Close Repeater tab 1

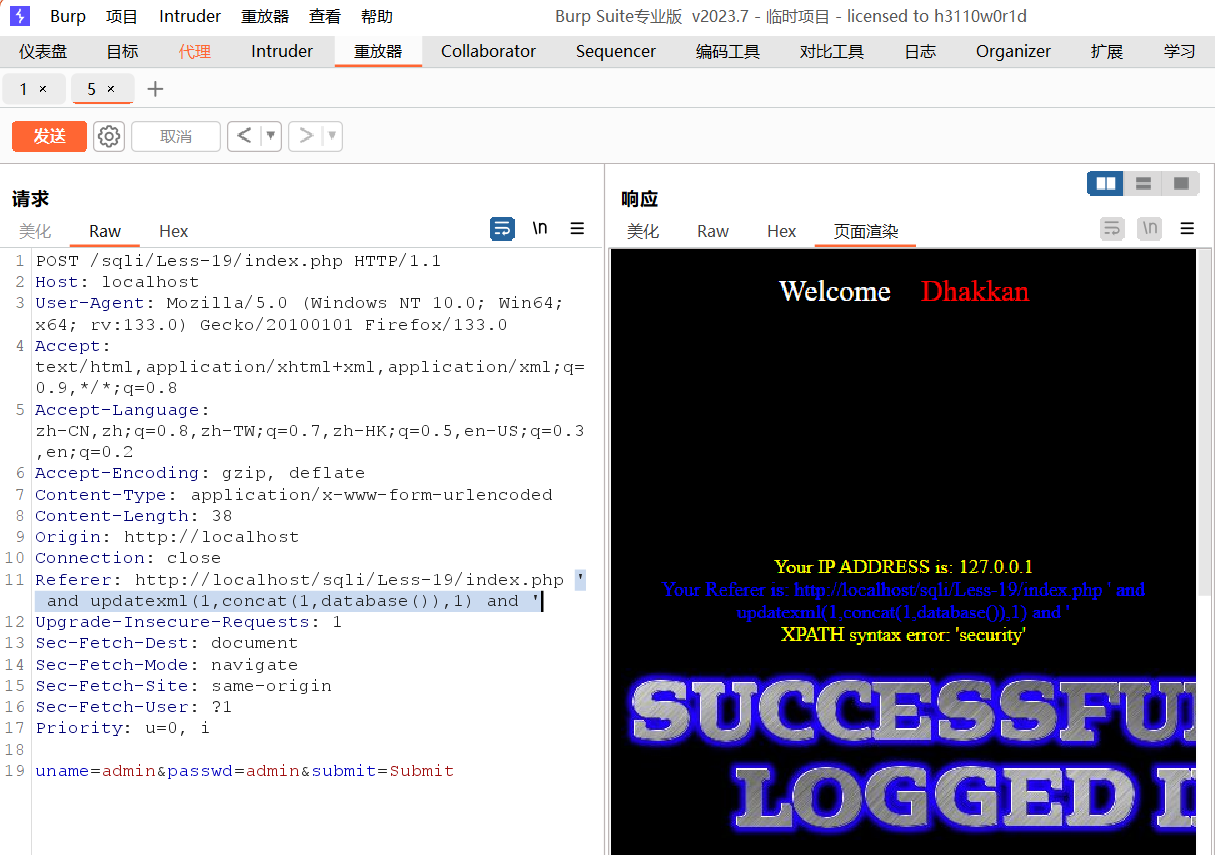[x=43, y=89]
